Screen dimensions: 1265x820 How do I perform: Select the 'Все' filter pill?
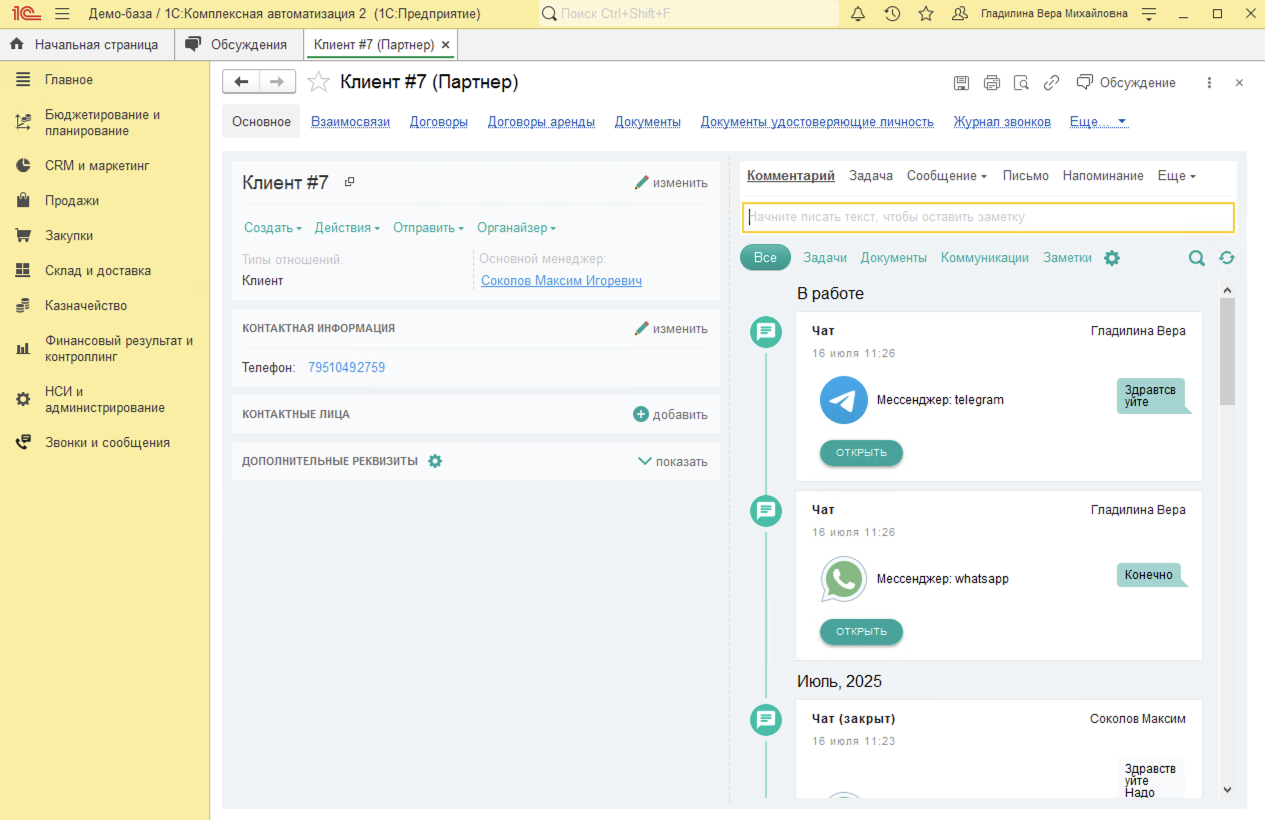click(x=765, y=258)
